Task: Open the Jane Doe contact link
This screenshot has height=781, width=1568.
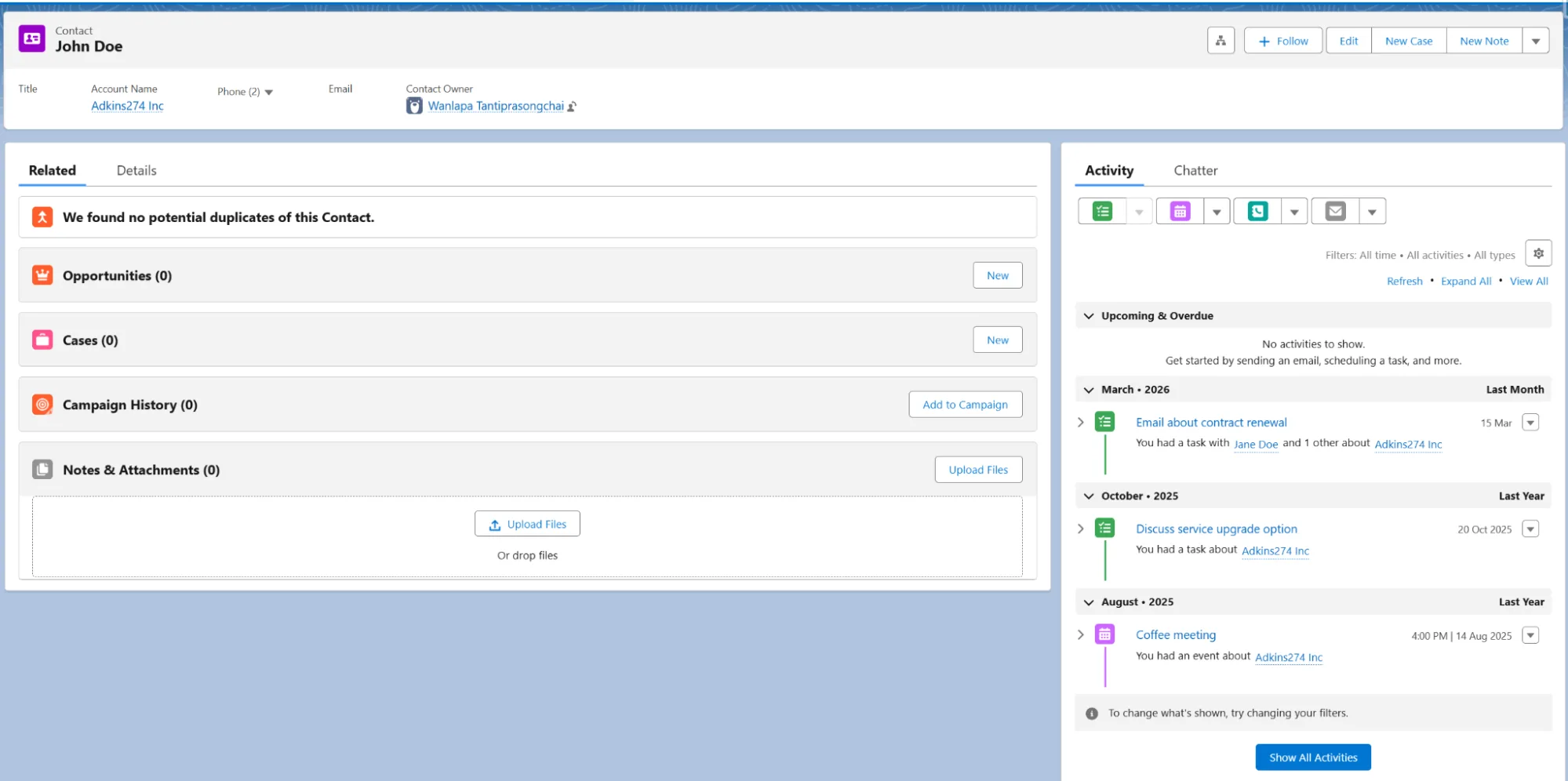Action: point(1256,444)
